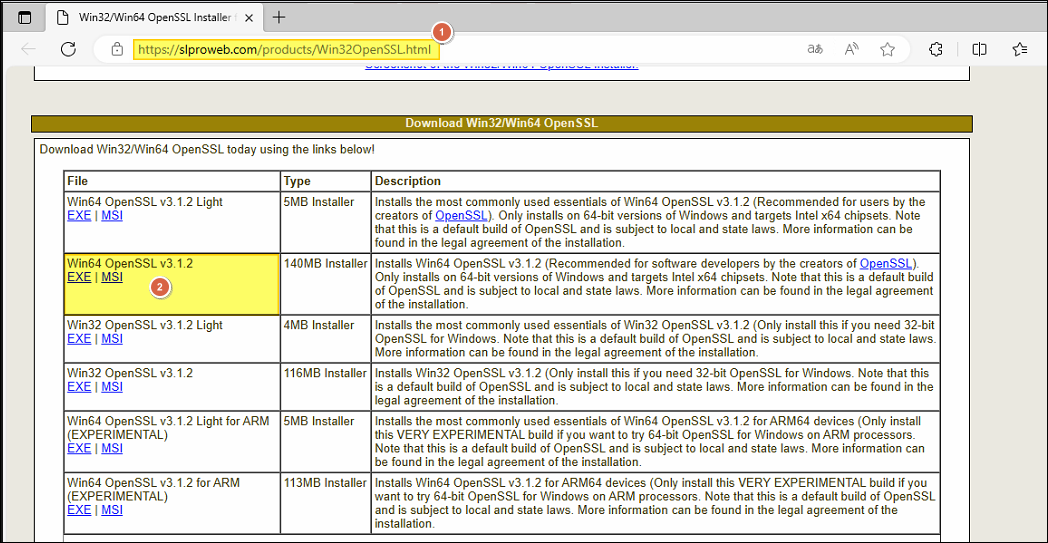Viewport: 1048px width, 543px height.
Task: View site information lock icon
Action: pos(117,49)
